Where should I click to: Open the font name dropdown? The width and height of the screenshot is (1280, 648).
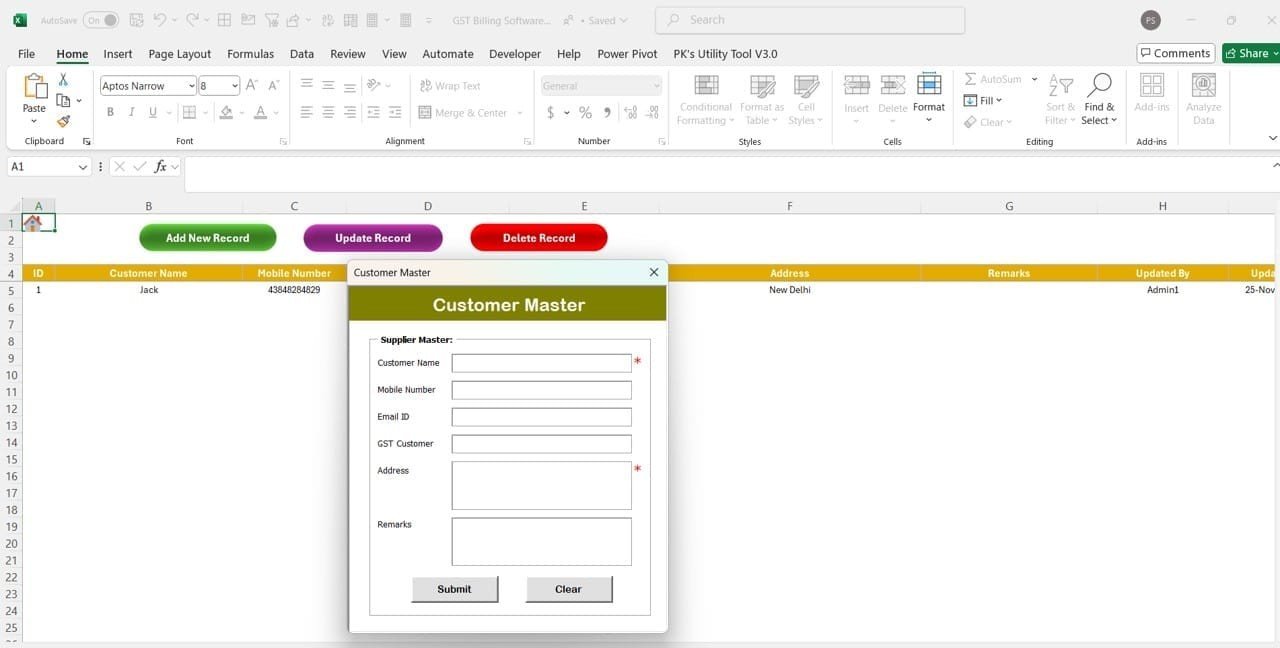[191, 86]
